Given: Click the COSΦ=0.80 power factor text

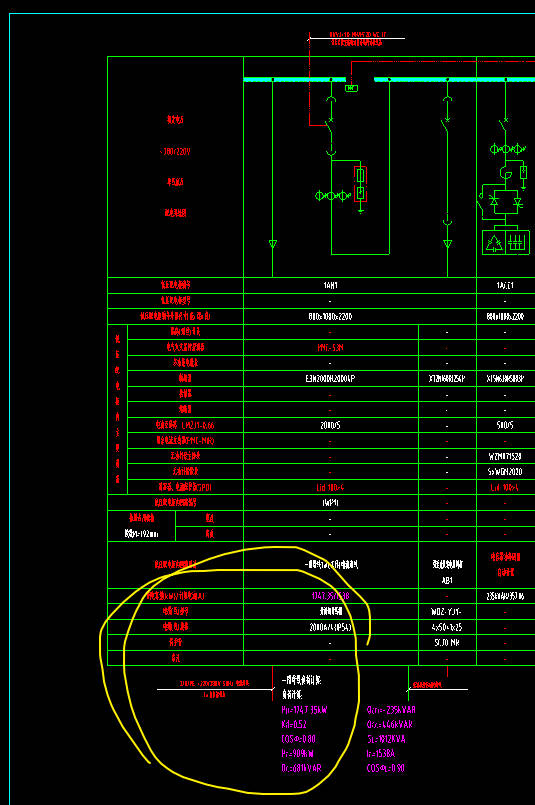Looking at the screenshot, I should point(298,739).
